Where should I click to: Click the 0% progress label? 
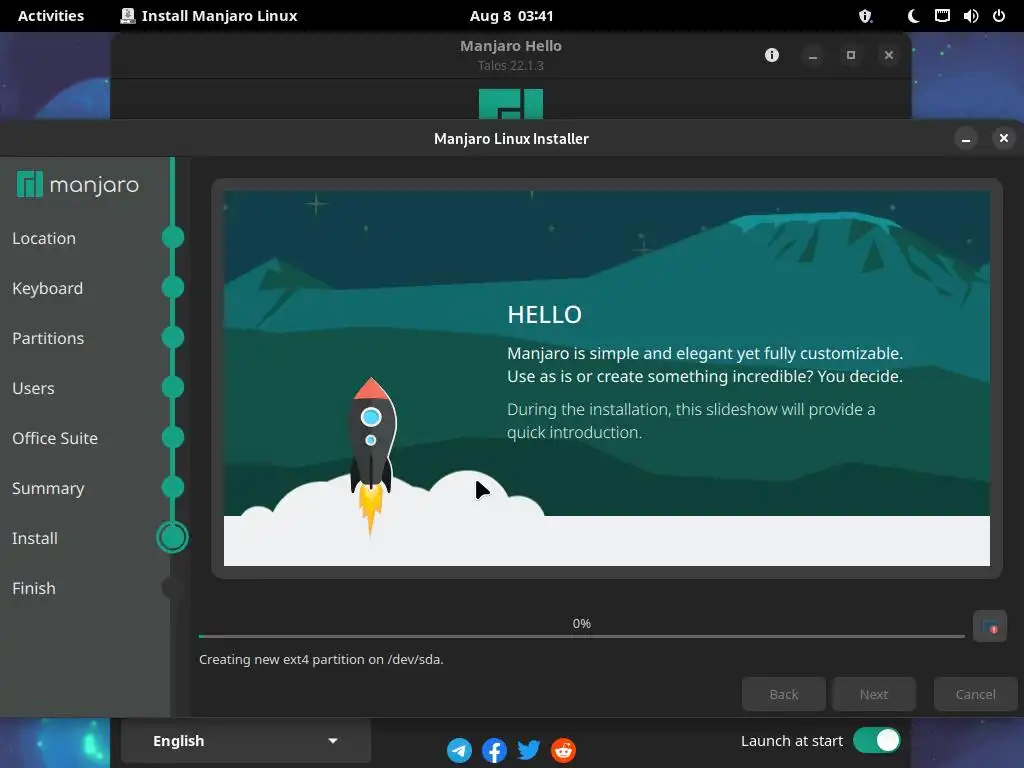(x=582, y=624)
